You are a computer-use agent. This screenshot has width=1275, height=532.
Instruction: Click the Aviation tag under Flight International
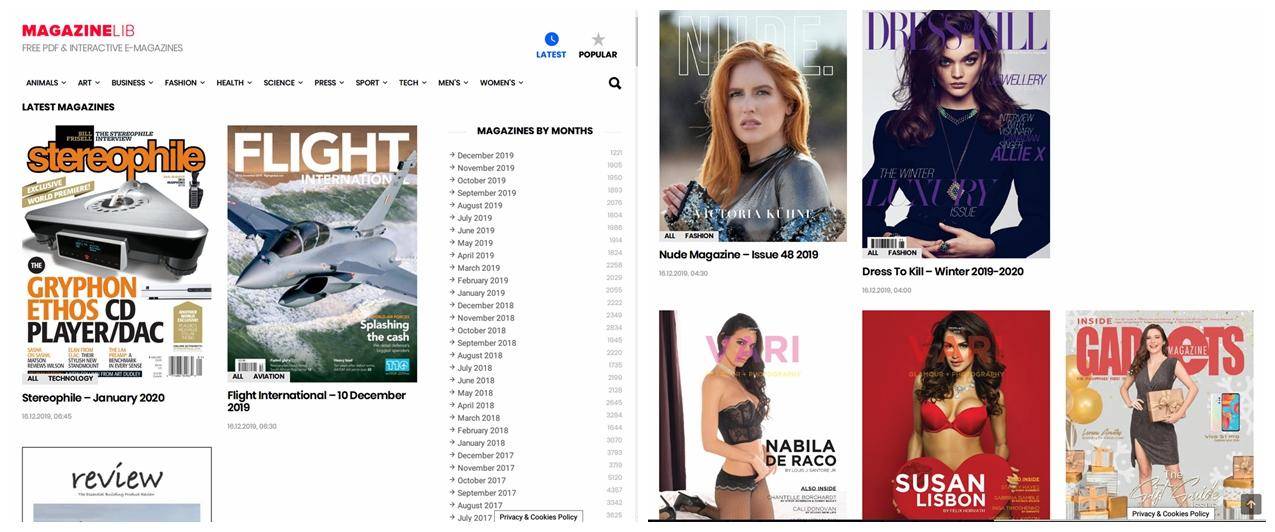tap(268, 377)
